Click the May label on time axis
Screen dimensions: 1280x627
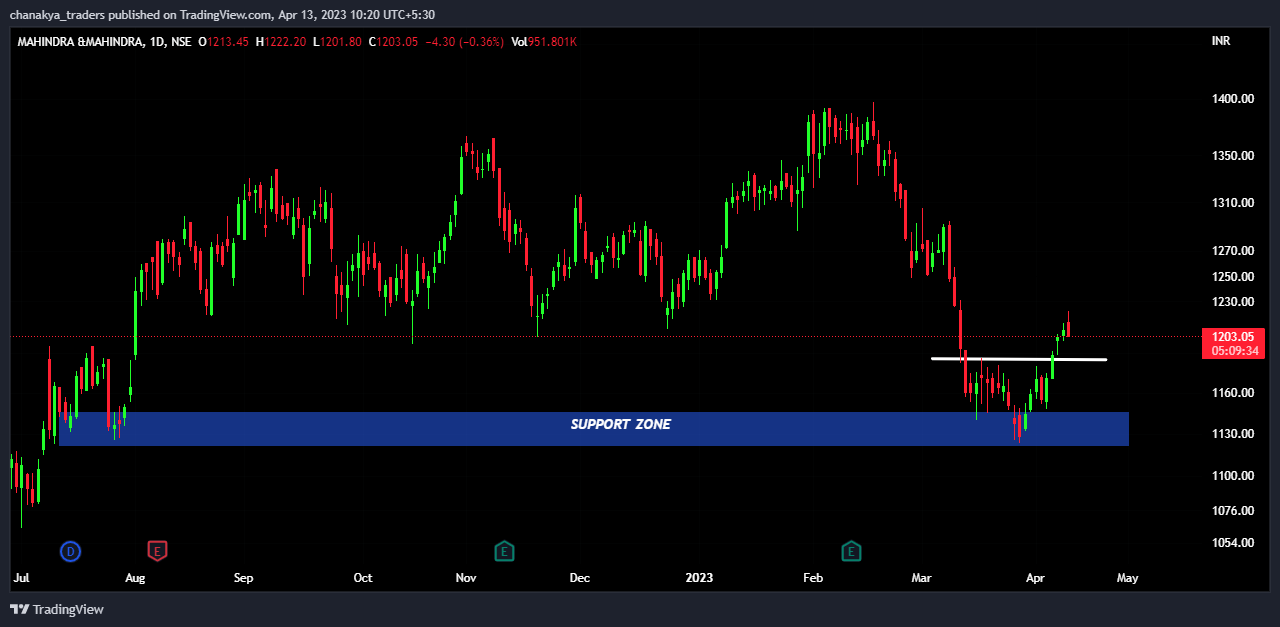click(x=1127, y=578)
